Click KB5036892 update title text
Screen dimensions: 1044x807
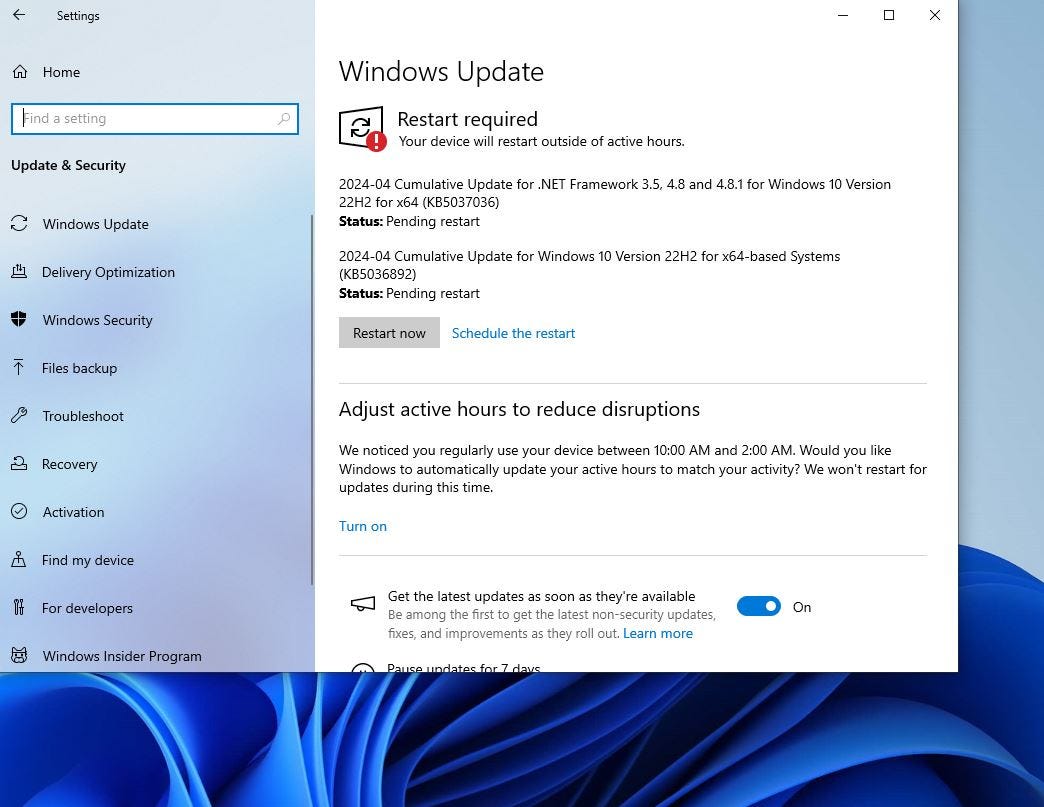click(x=589, y=265)
